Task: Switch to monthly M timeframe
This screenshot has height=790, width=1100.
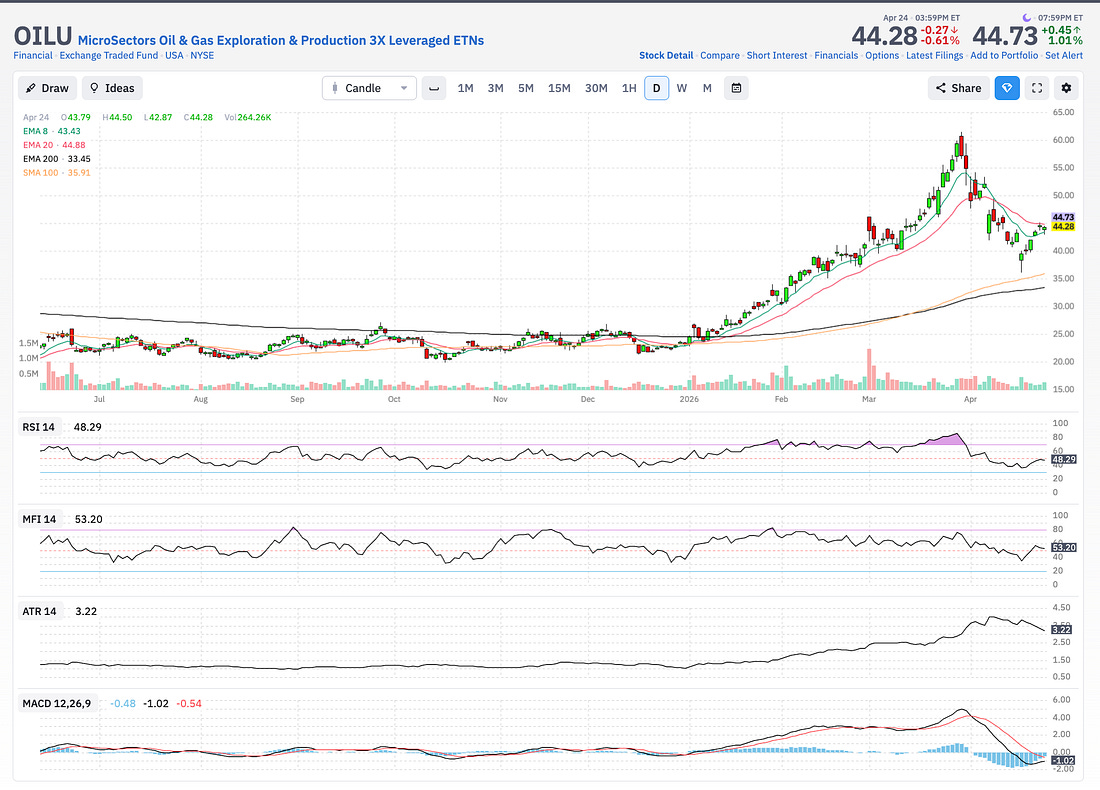Action: [x=707, y=88]
